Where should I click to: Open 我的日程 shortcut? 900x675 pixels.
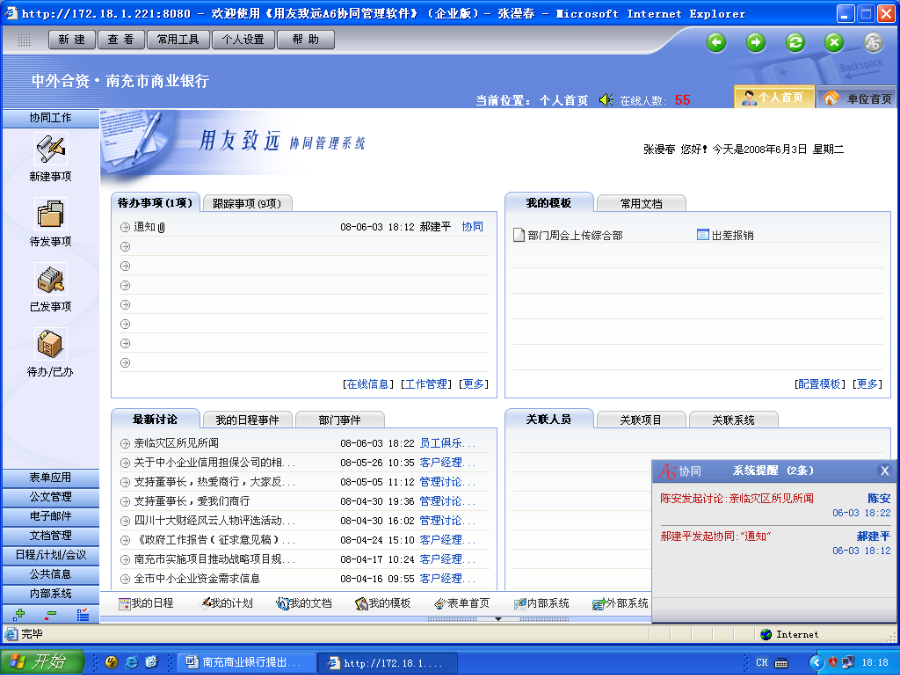click(x=146, y=603)
